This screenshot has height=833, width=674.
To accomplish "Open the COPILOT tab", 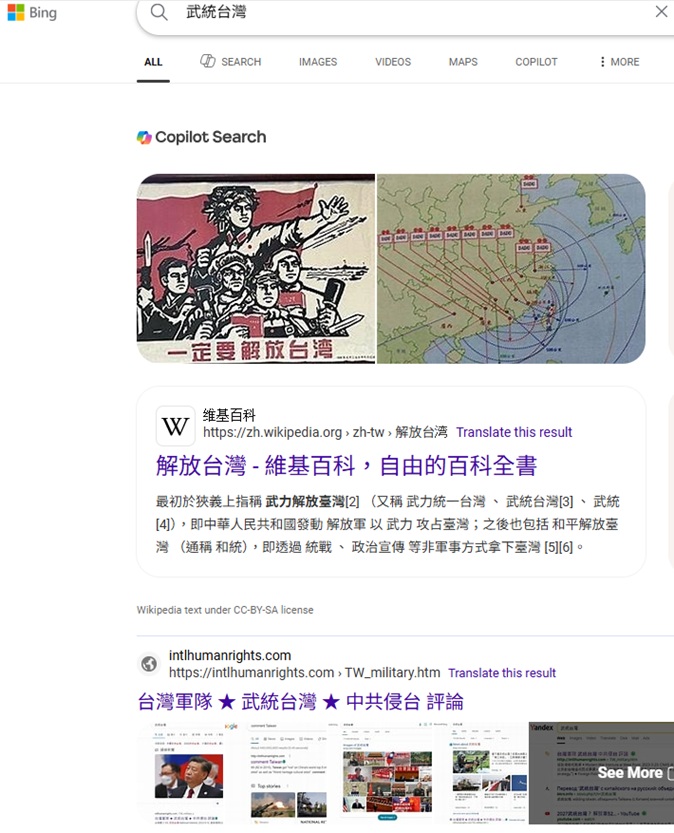I will point(536,62).
